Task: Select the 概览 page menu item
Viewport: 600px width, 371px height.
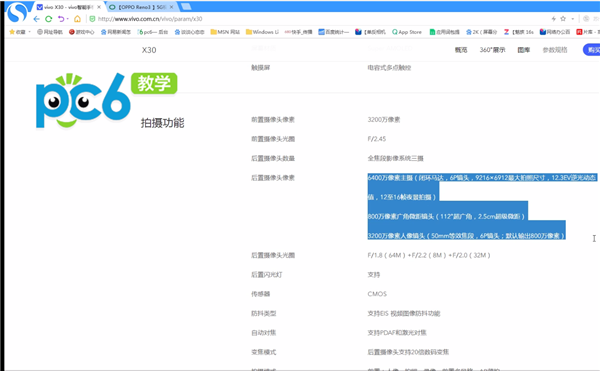Action: pyautogui.click(x=461, y=50)
